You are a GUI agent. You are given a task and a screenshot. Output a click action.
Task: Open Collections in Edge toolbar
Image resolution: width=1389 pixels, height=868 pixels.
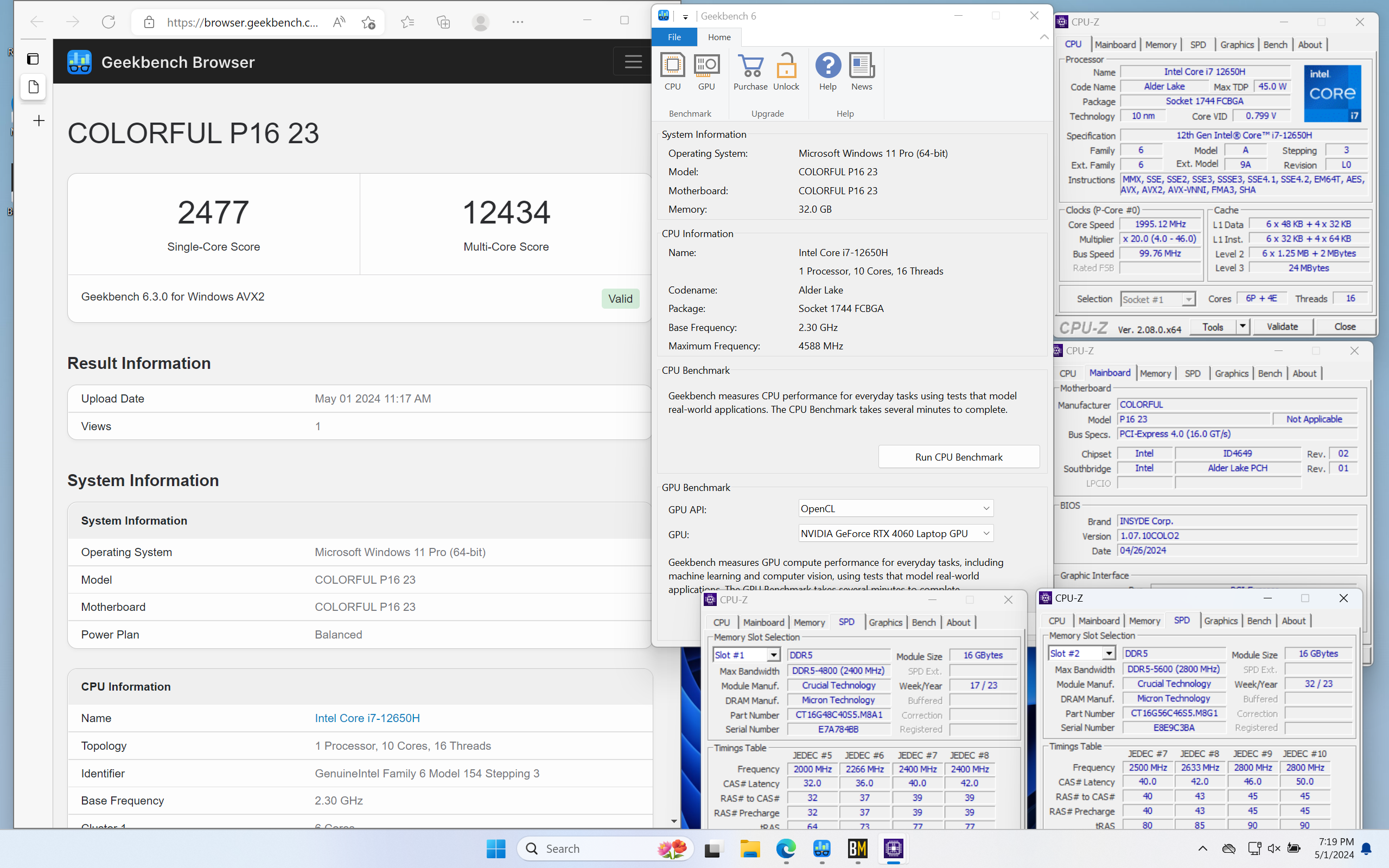[x=443, y=22]
